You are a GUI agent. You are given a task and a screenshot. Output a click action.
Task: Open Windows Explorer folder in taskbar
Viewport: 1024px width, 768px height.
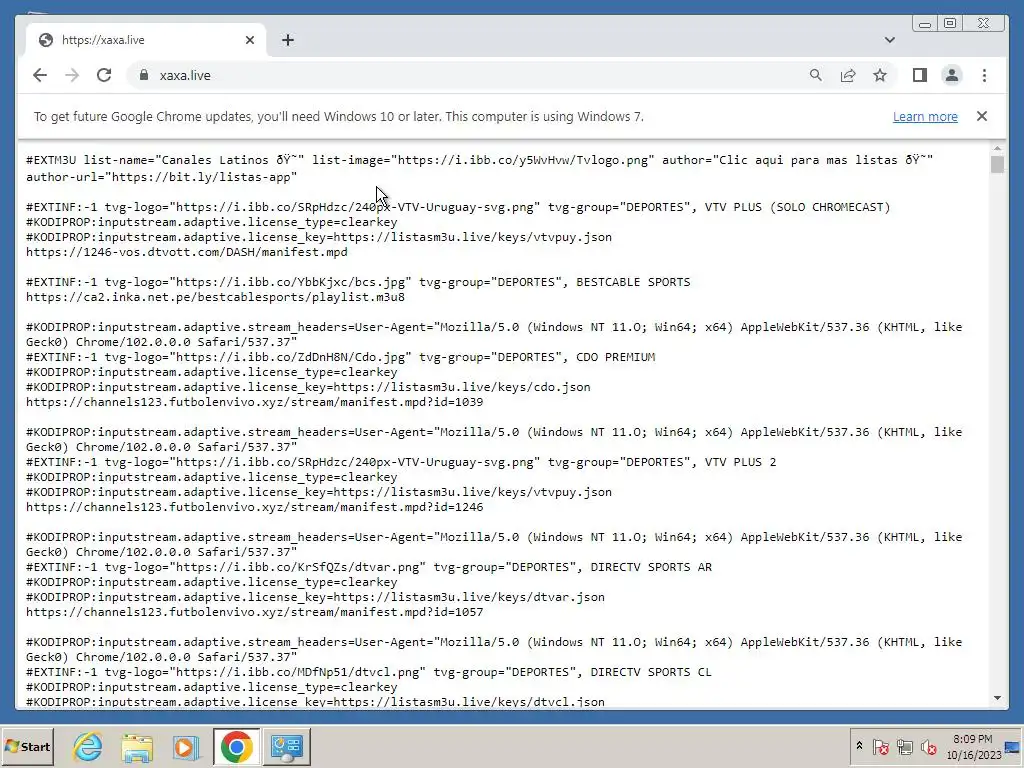(137, 746)
